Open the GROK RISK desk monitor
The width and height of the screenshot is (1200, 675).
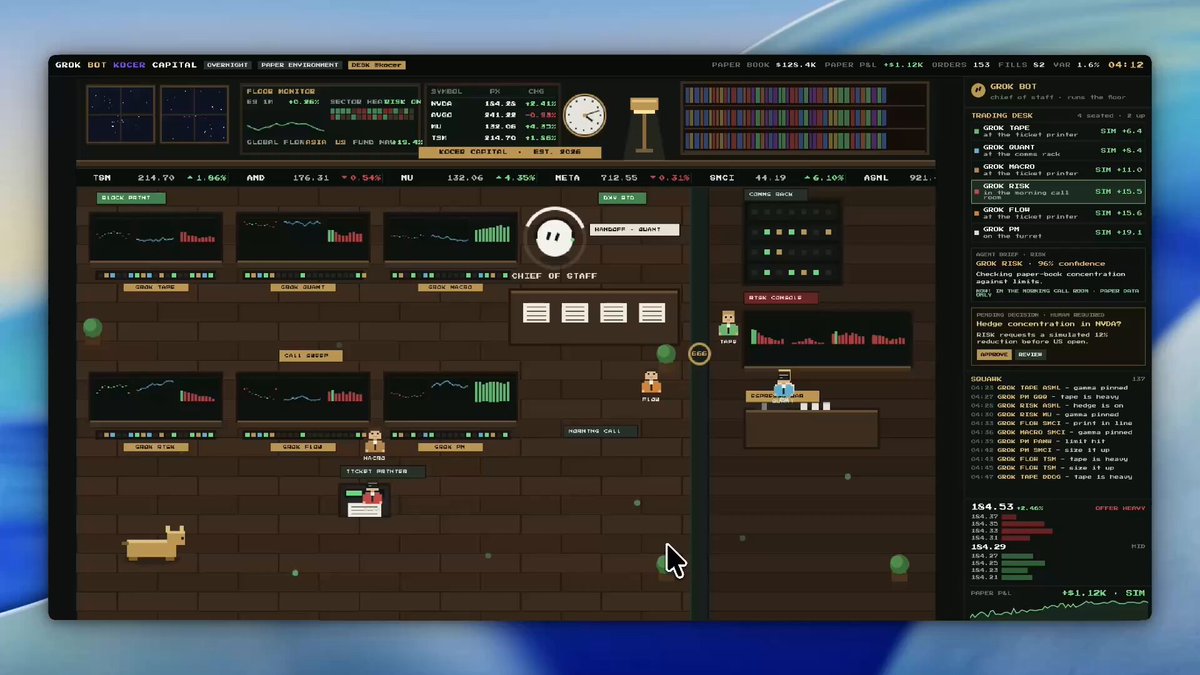tap(156, 398)
